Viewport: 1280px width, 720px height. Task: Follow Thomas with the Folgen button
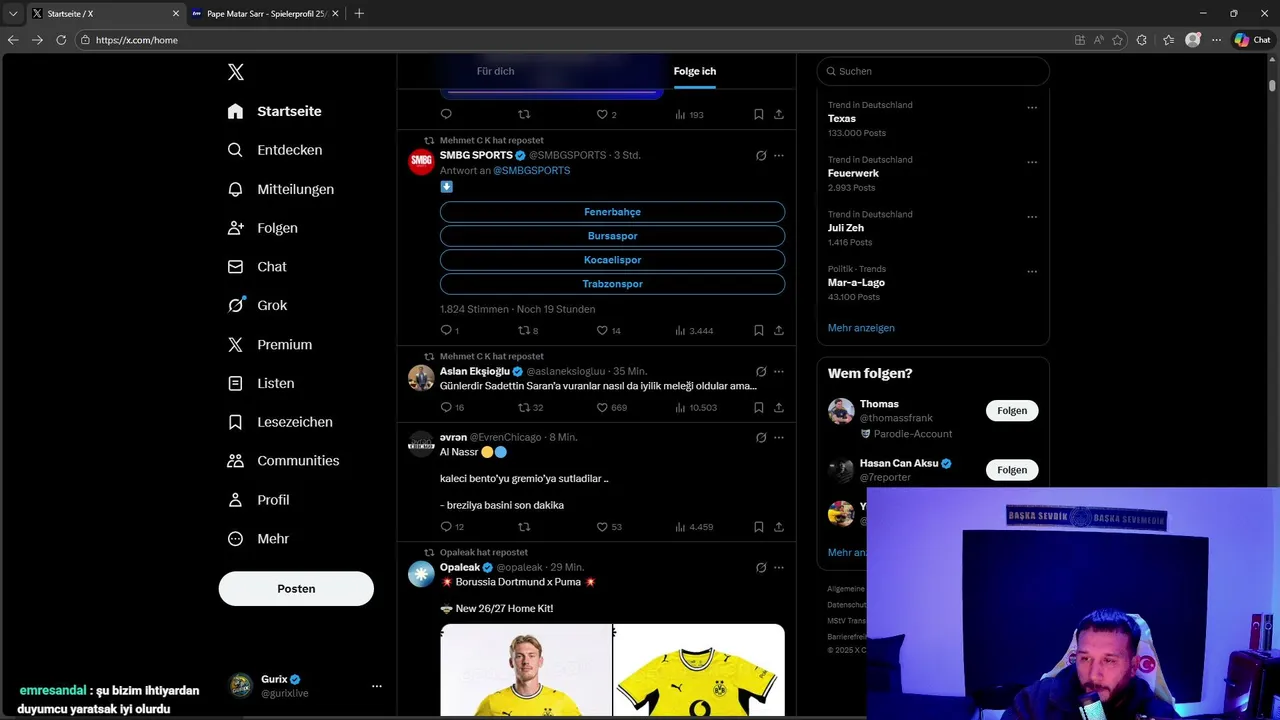(x=1012, y=411)
